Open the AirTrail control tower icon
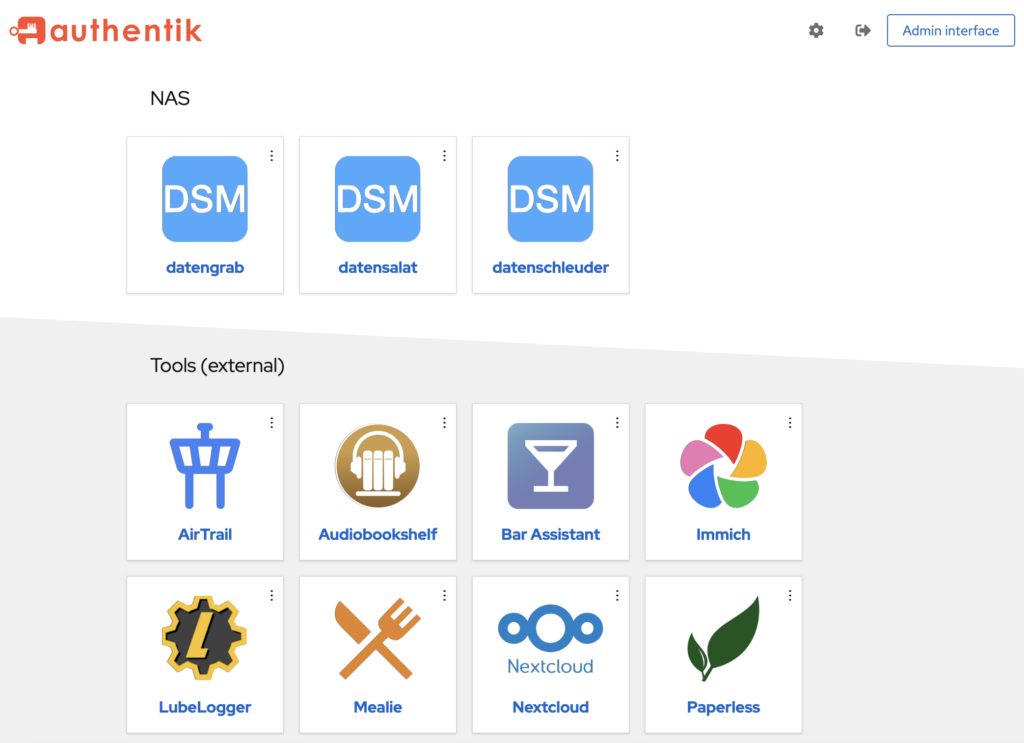 point(205,466)
